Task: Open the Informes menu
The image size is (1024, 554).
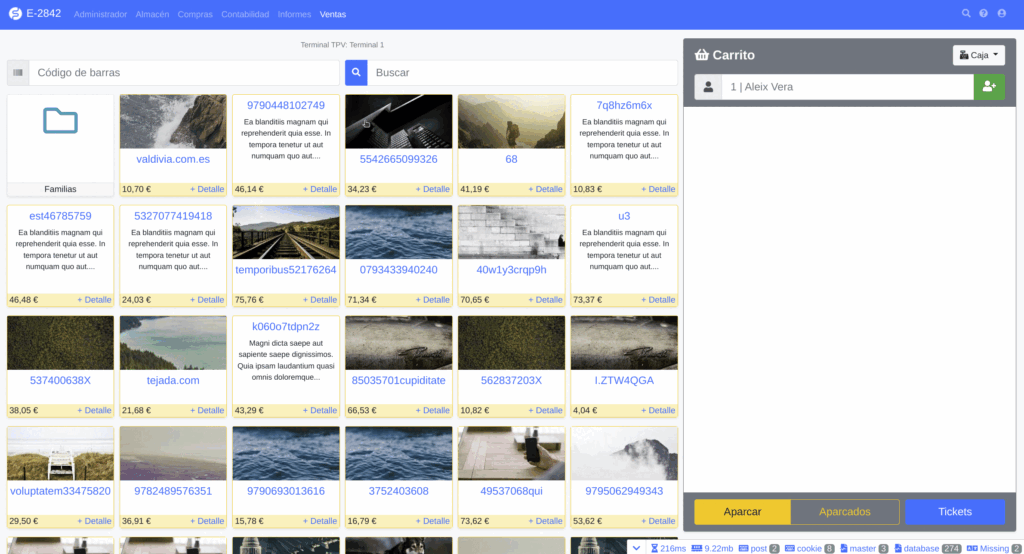Action: [294, 15]
